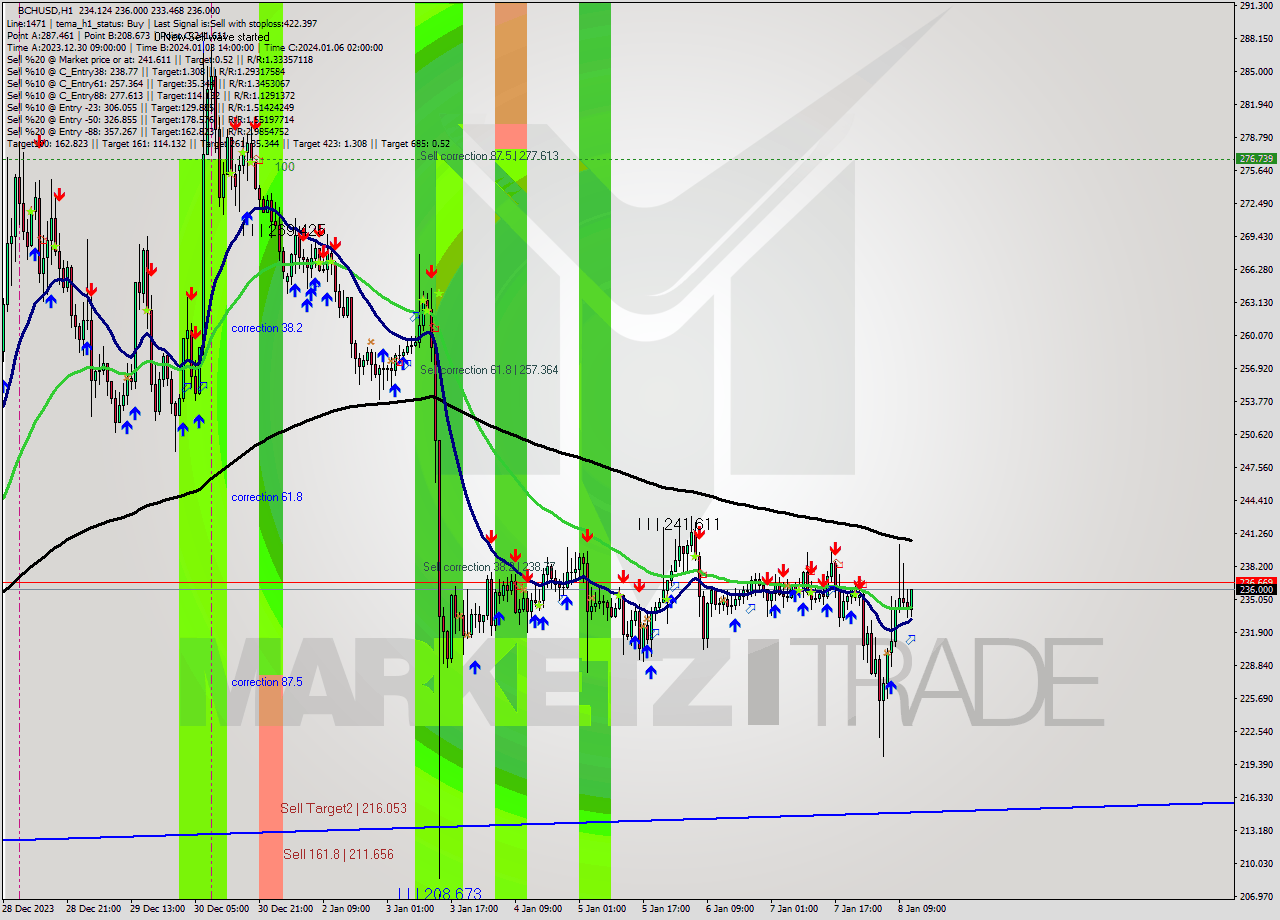Click '3 Jan 17:00' on the time axis
The width and height of the screenshot is (1280, 920).
[474, 909]
